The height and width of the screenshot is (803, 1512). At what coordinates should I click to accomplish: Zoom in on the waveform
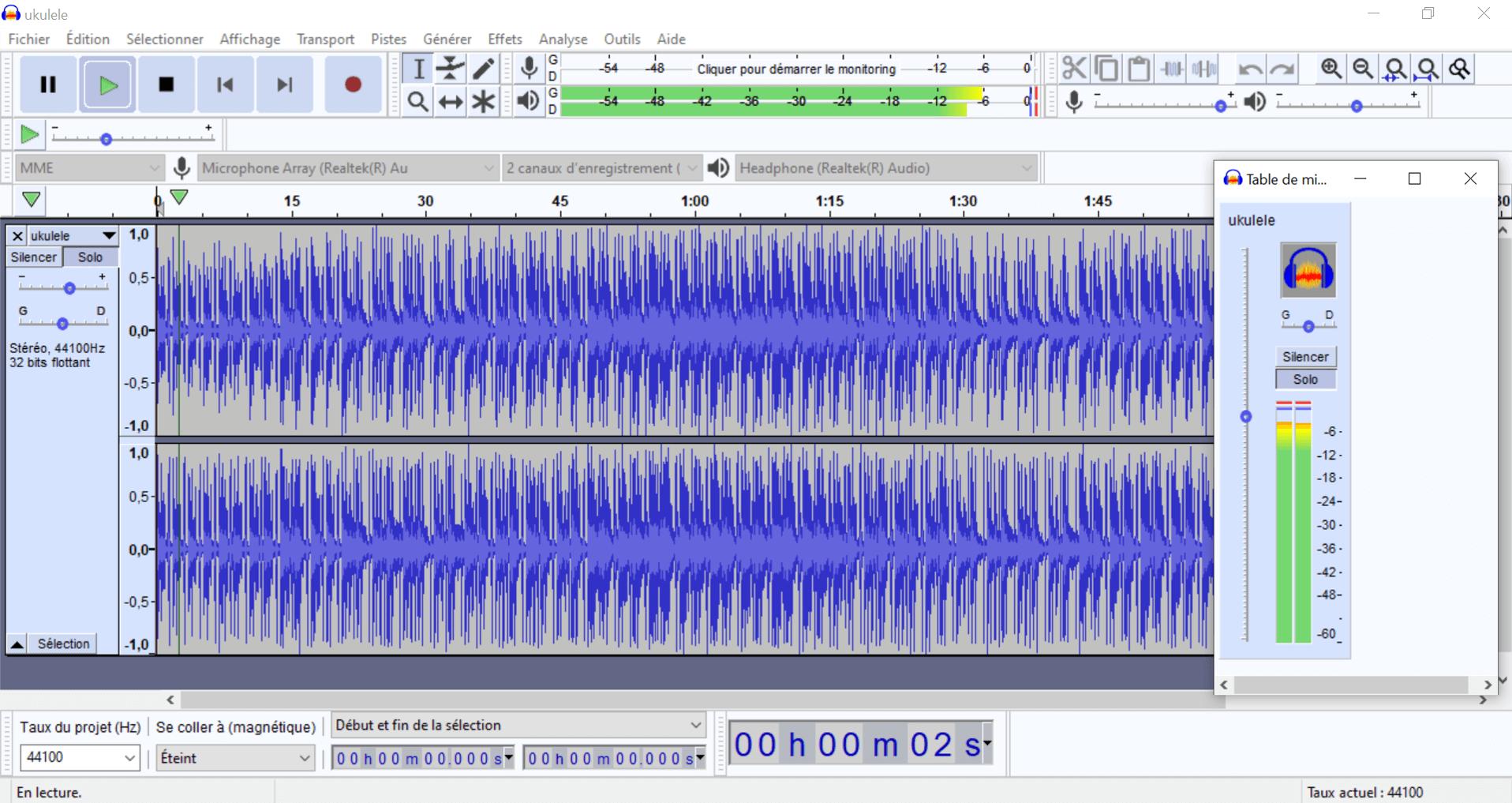click(x=1331, y=69)
